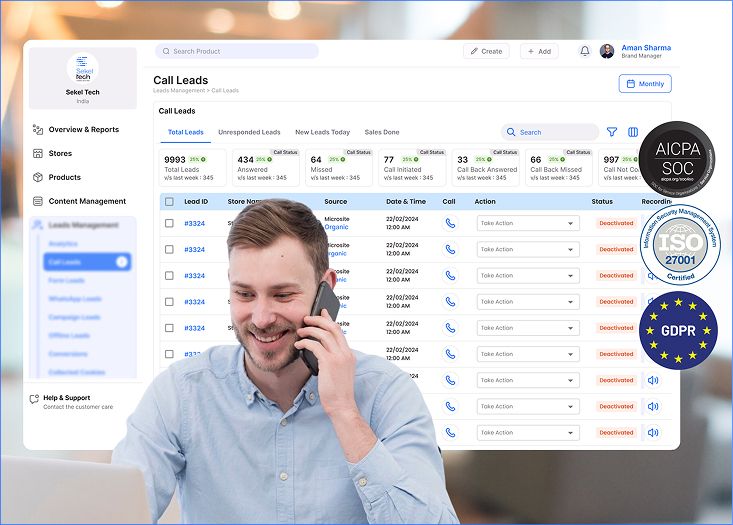Select the 64 Missed stat card
Image resolution: width=733 pixels, height=525 pixels.
tap(339, 168)
